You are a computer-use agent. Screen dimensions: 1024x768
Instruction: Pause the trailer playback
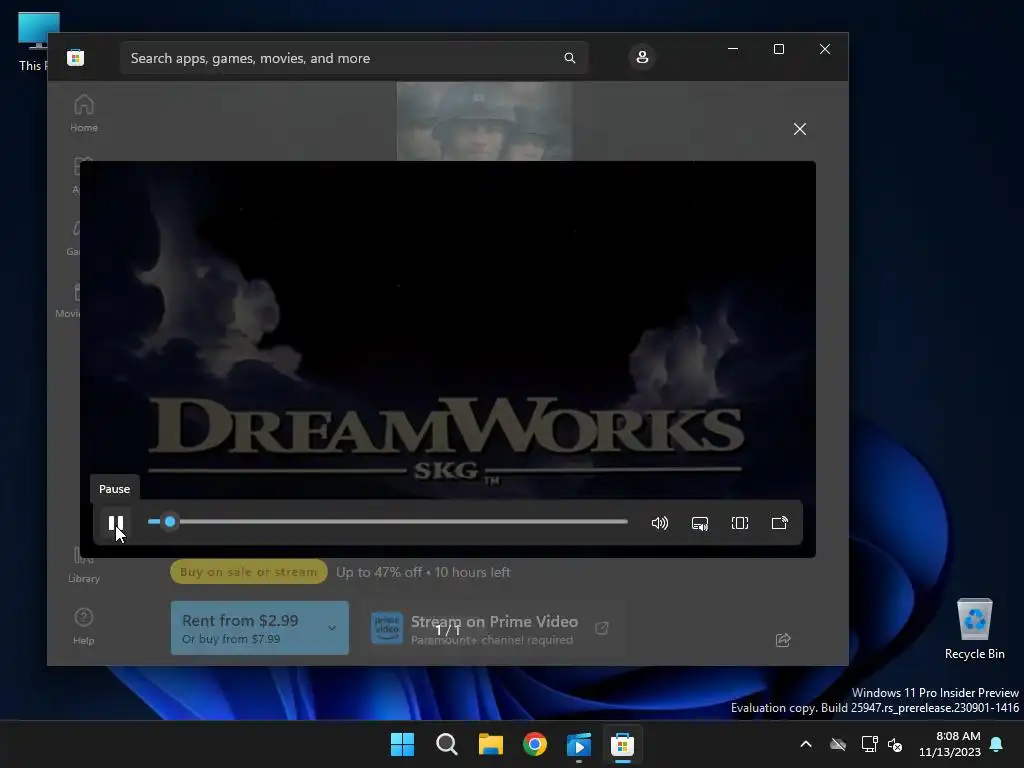point(116,523)
